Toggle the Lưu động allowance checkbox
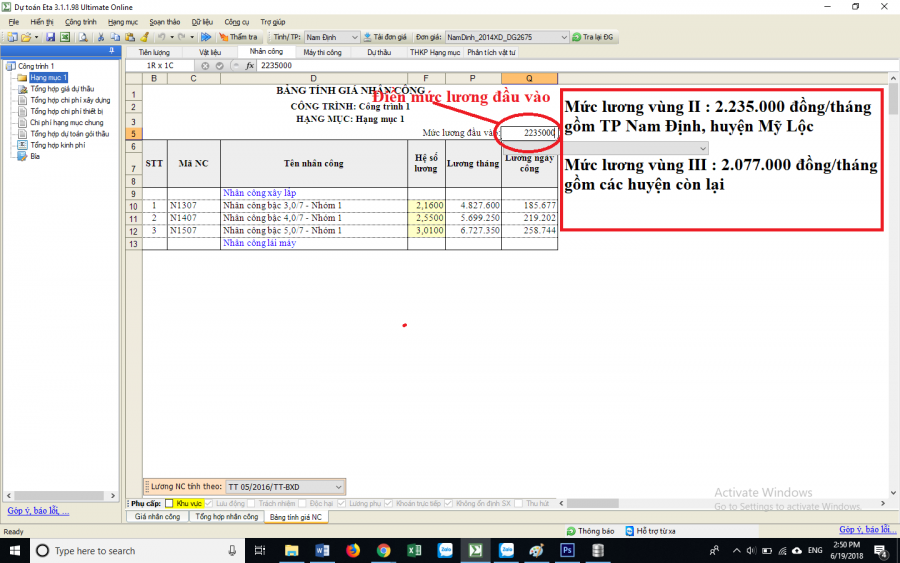900x563 pixels. pyautogui.click(x=209, y=503)
